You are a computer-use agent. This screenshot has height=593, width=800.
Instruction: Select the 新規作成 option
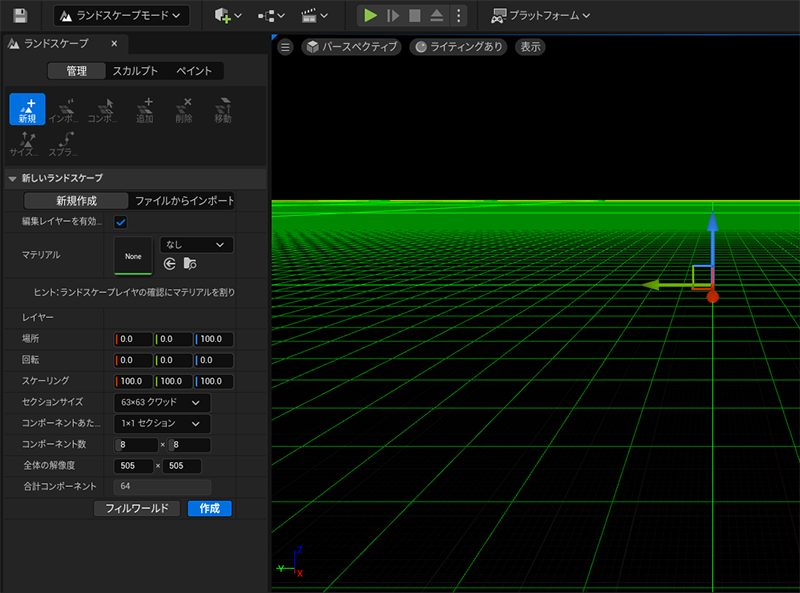click(x=76, y=201)
